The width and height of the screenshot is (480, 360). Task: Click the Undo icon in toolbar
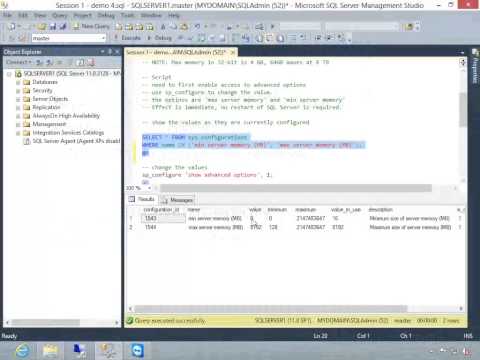[197, 27]
